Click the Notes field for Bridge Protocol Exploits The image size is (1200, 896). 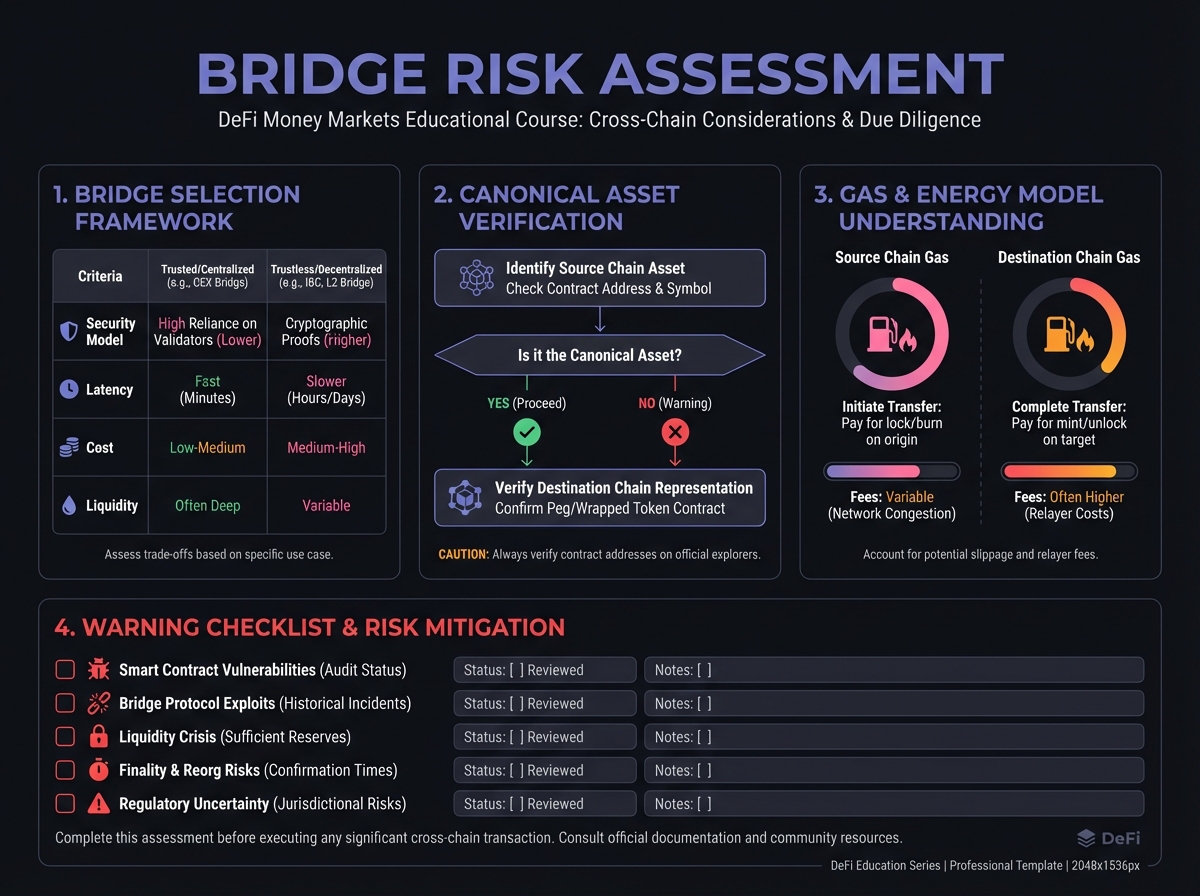click(893, 703)
